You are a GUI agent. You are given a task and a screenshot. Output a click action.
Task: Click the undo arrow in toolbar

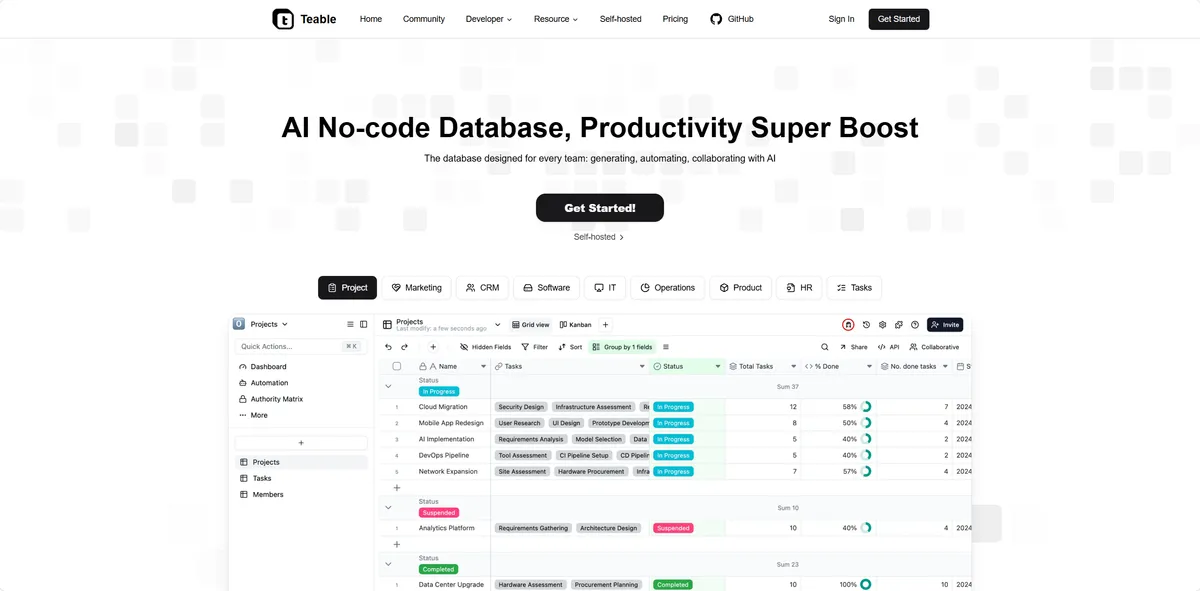[388, 347]
